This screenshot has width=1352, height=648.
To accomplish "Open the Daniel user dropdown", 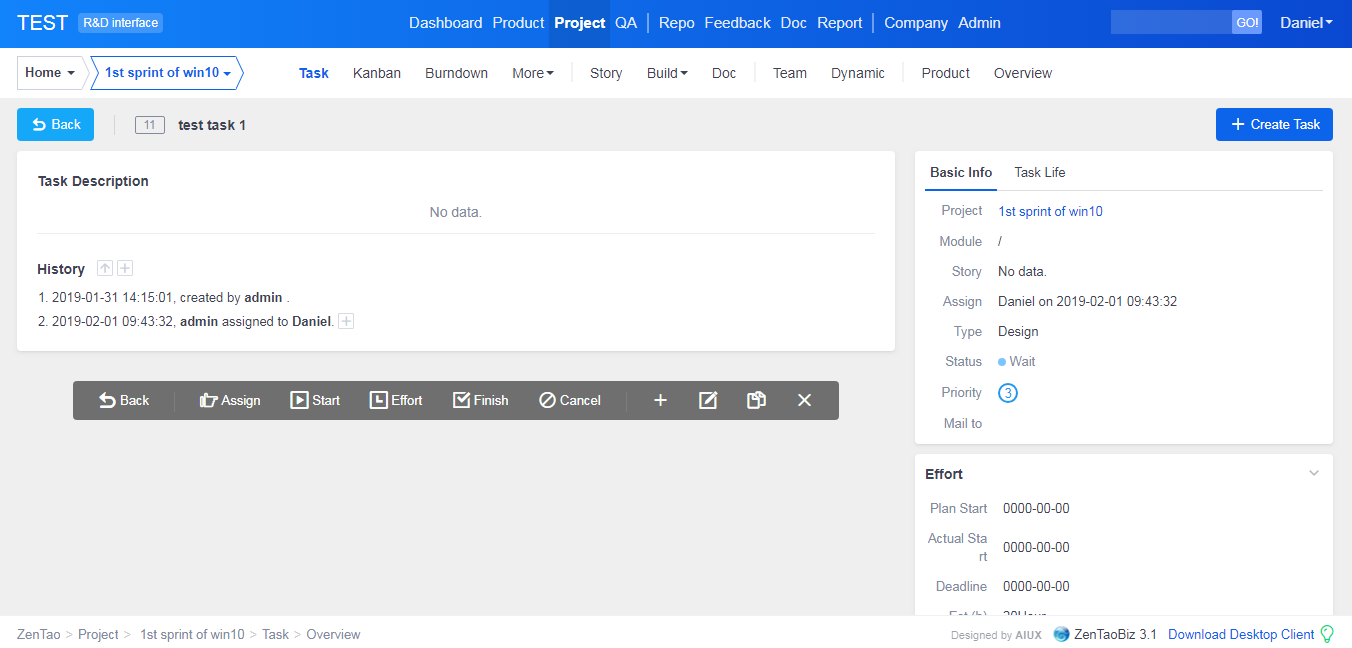I will click(1306, 23).
